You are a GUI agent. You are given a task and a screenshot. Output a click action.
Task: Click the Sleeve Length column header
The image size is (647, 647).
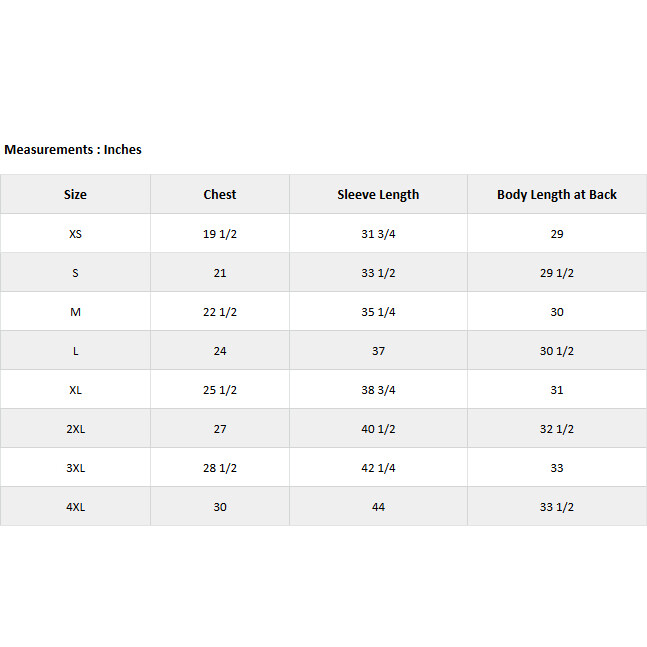[378, 195]
